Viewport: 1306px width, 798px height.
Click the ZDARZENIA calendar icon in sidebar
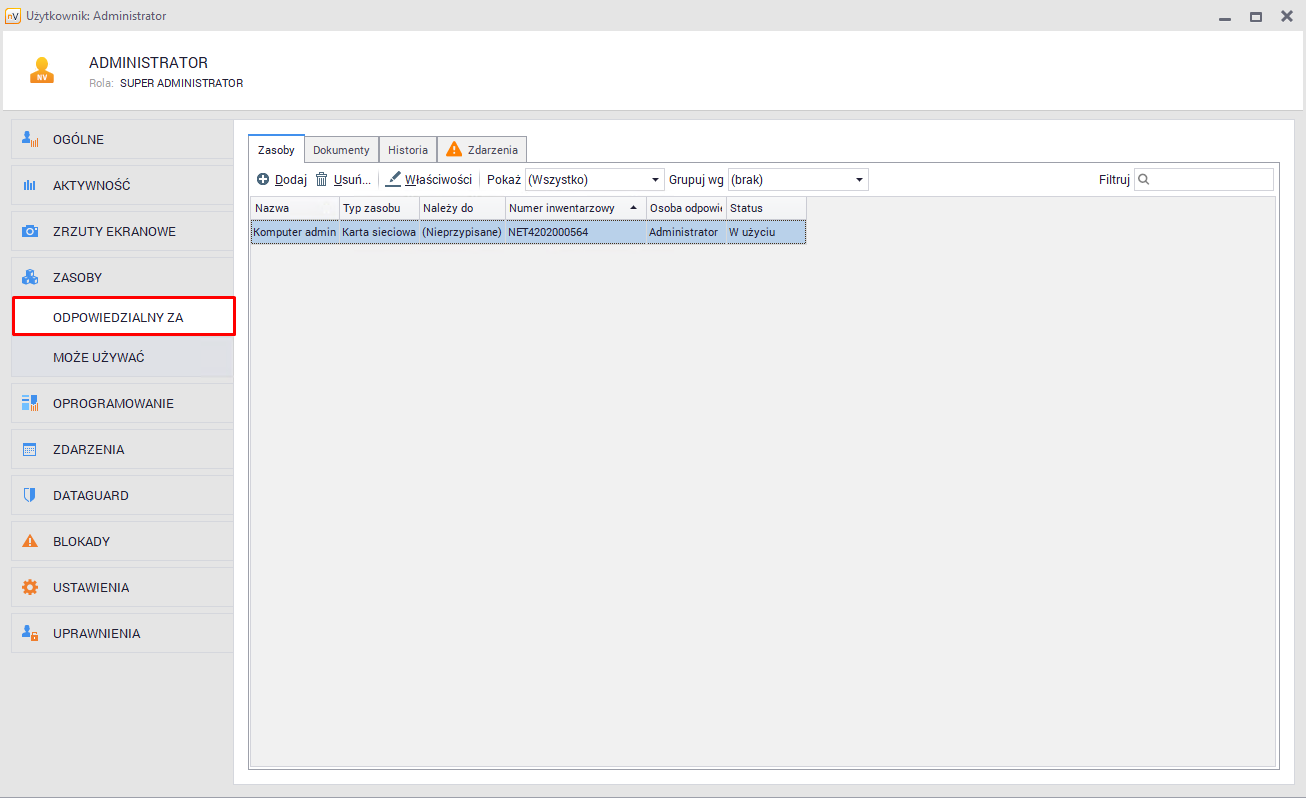[30, 450]
